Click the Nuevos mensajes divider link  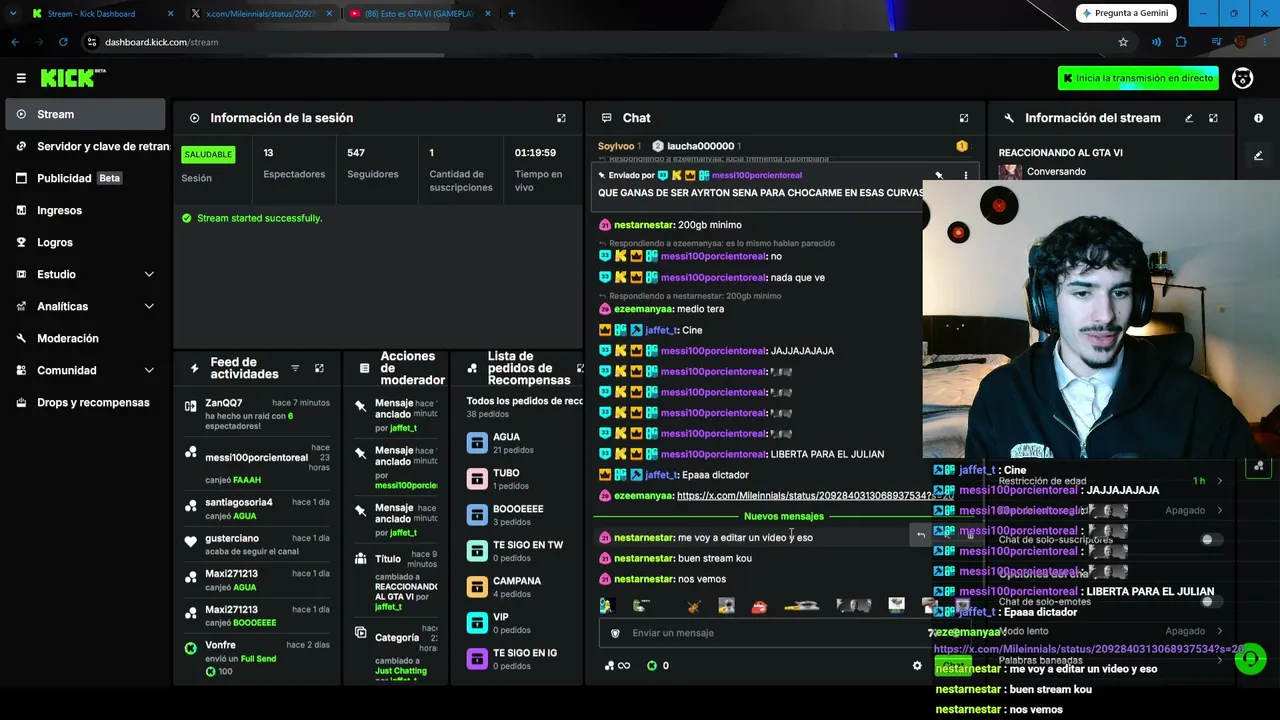(784, 516)
